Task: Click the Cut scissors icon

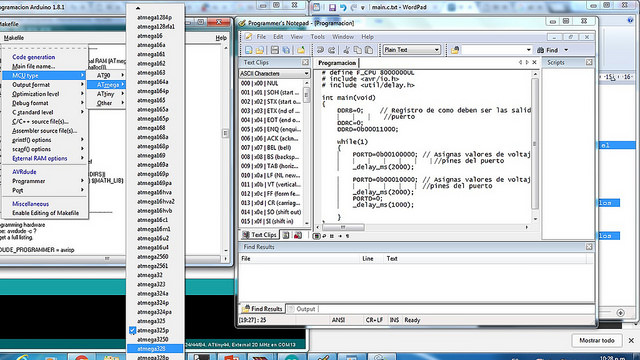Action: pos(347,50)
